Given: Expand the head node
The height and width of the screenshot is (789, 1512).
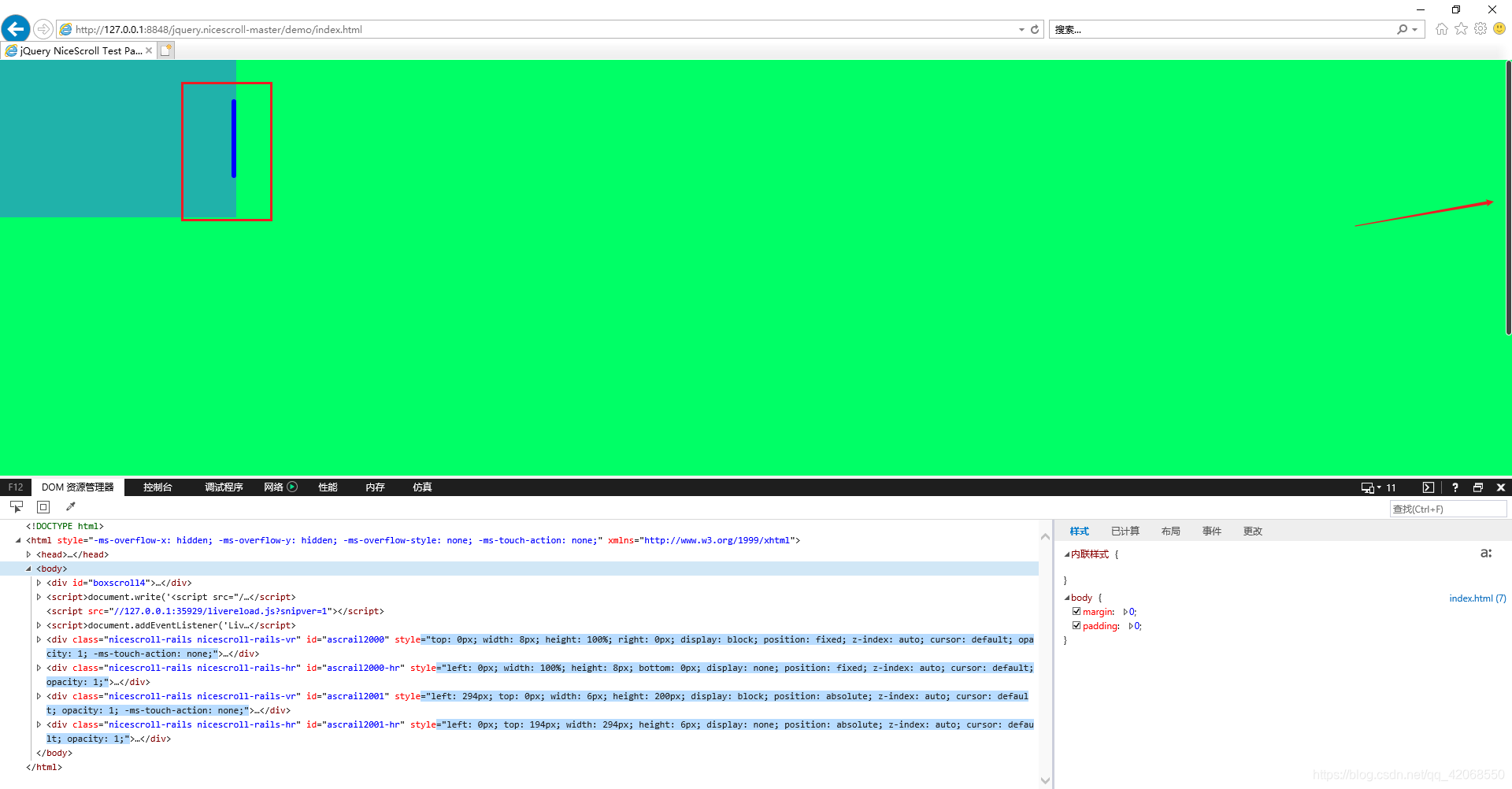Looking at the screenshot, I should pyautogui.click(x=28, y=554).
